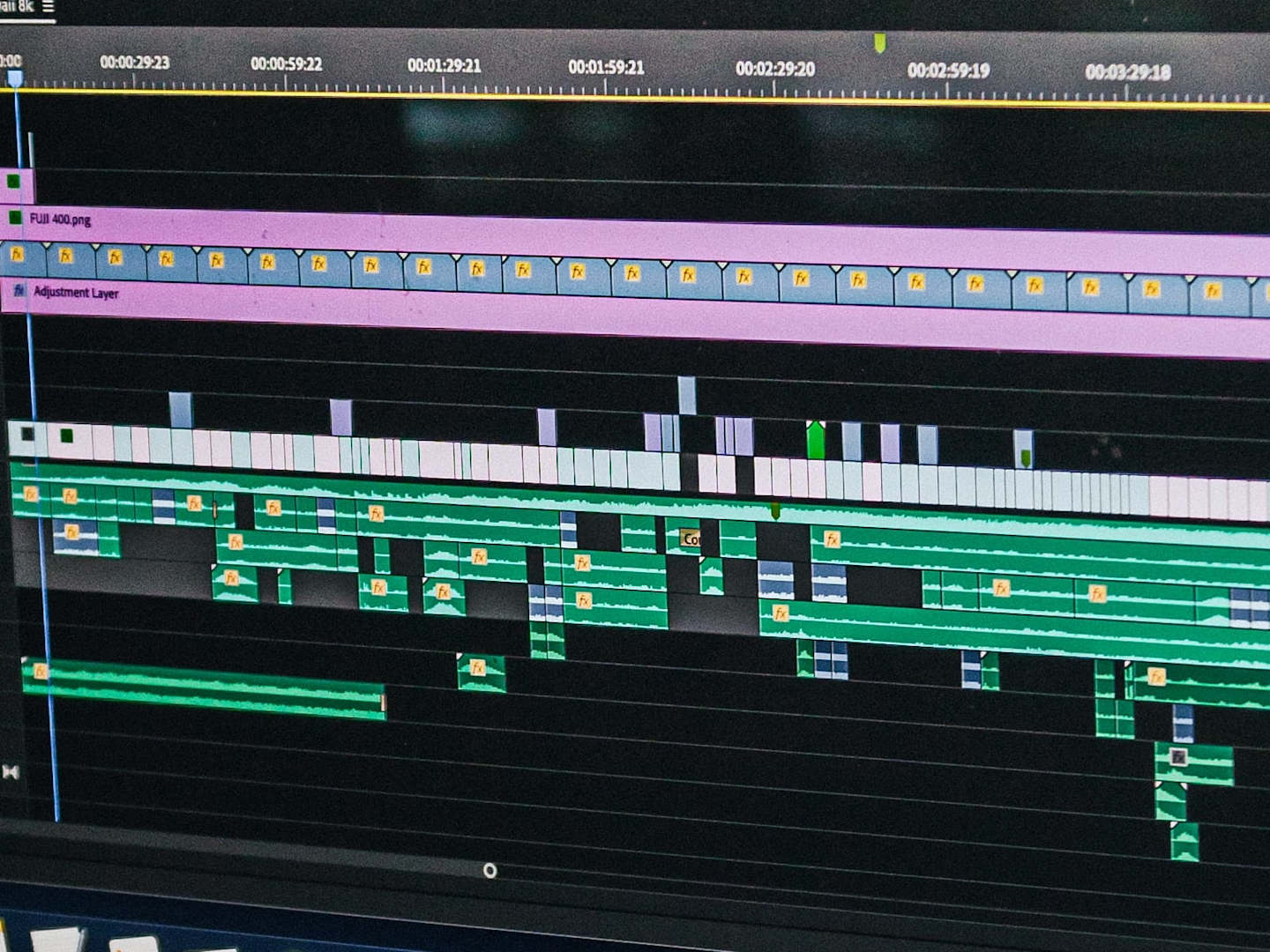Image resolution: width=1270 pixels, height=952 pixels.
Task: Select the long audio clip on the lowest-left track
Action: click(x=204, y=690)
